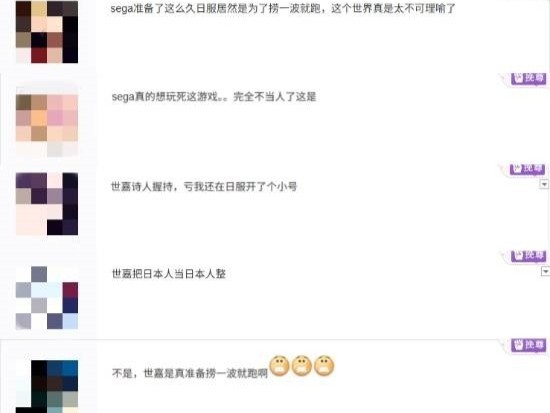Click the first sweating emoji in the last comment
Image resolution: width=550 pixels, height=413 pixels.
click(279, 366)
